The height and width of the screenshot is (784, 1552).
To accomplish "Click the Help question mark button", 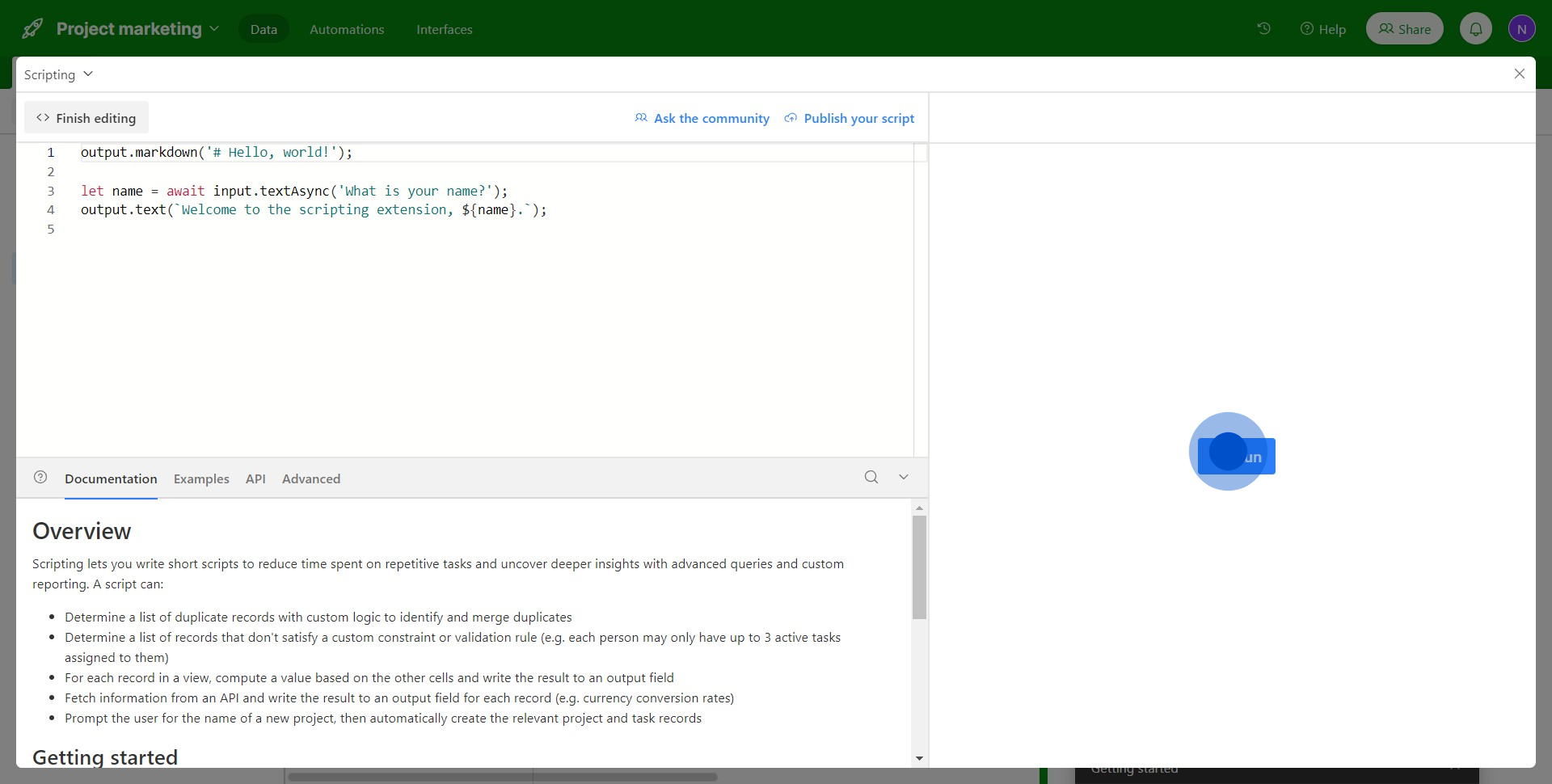I will click(1323, 29).
